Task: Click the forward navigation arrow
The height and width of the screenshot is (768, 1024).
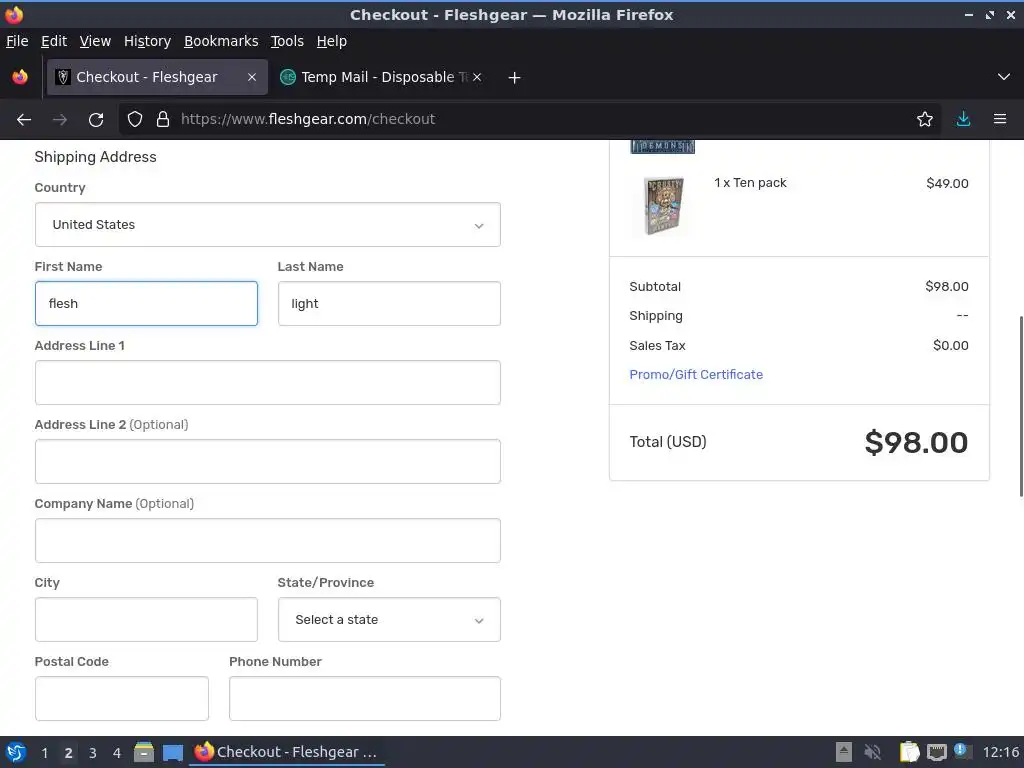Action: (60, 120)
